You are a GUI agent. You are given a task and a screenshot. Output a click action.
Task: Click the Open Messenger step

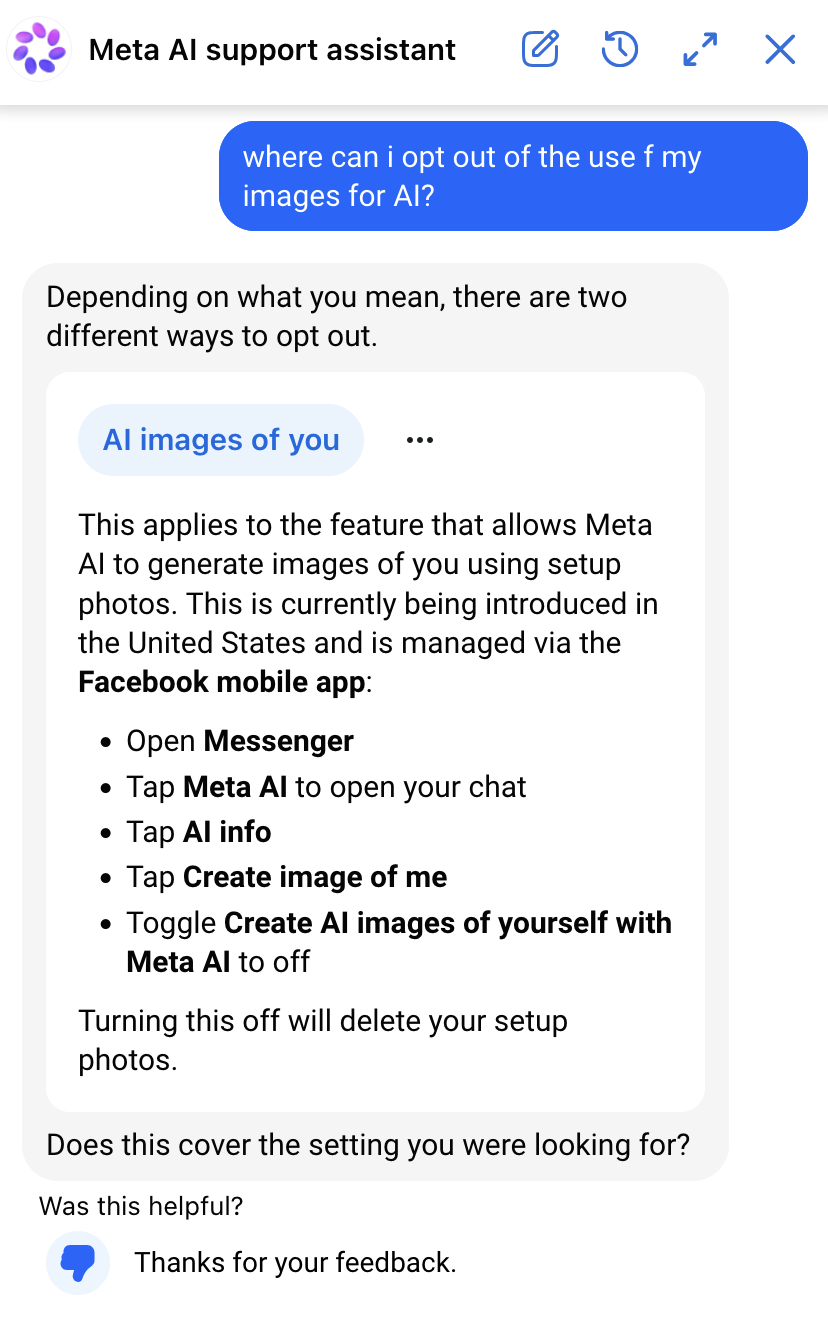click(240, 741)
